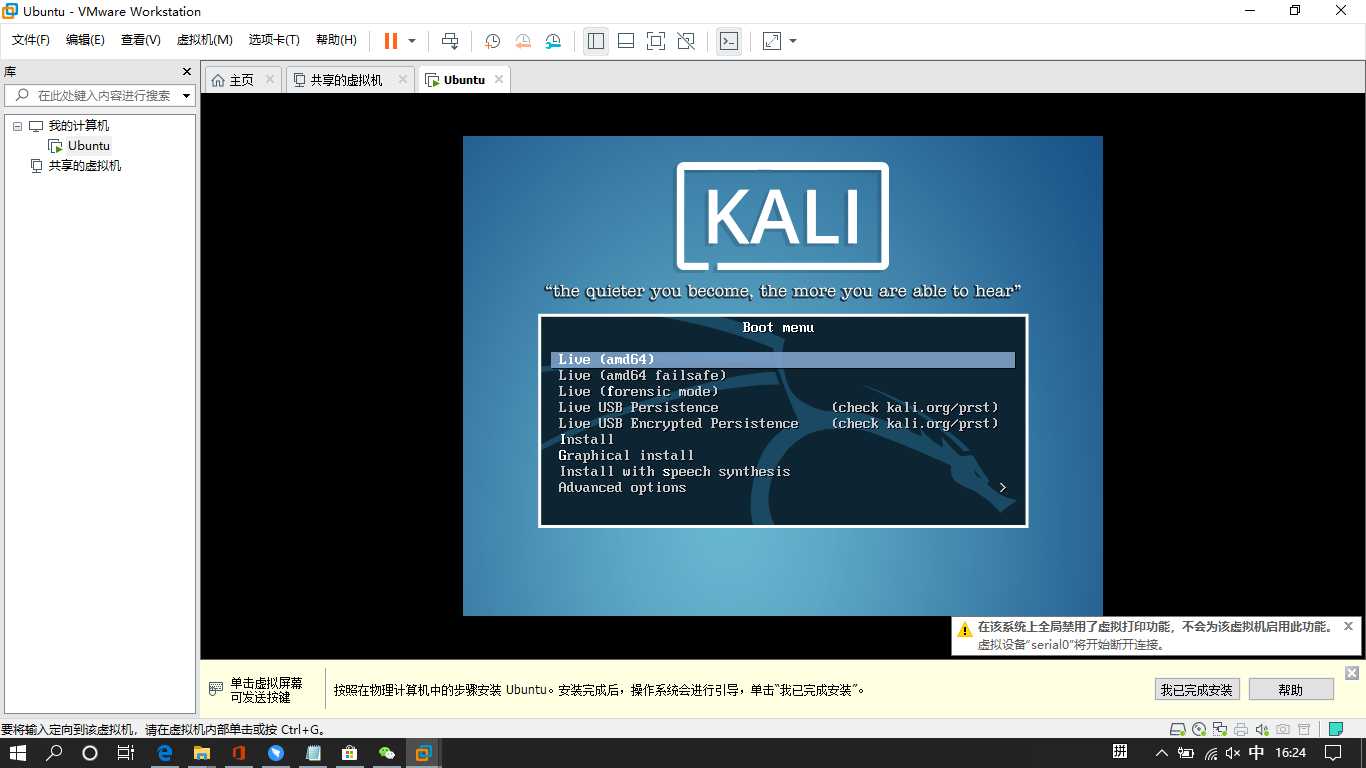Select 我的计算机 in the library tree
The height and width of the screenshot is (768, 1366).
pos(79,126)
